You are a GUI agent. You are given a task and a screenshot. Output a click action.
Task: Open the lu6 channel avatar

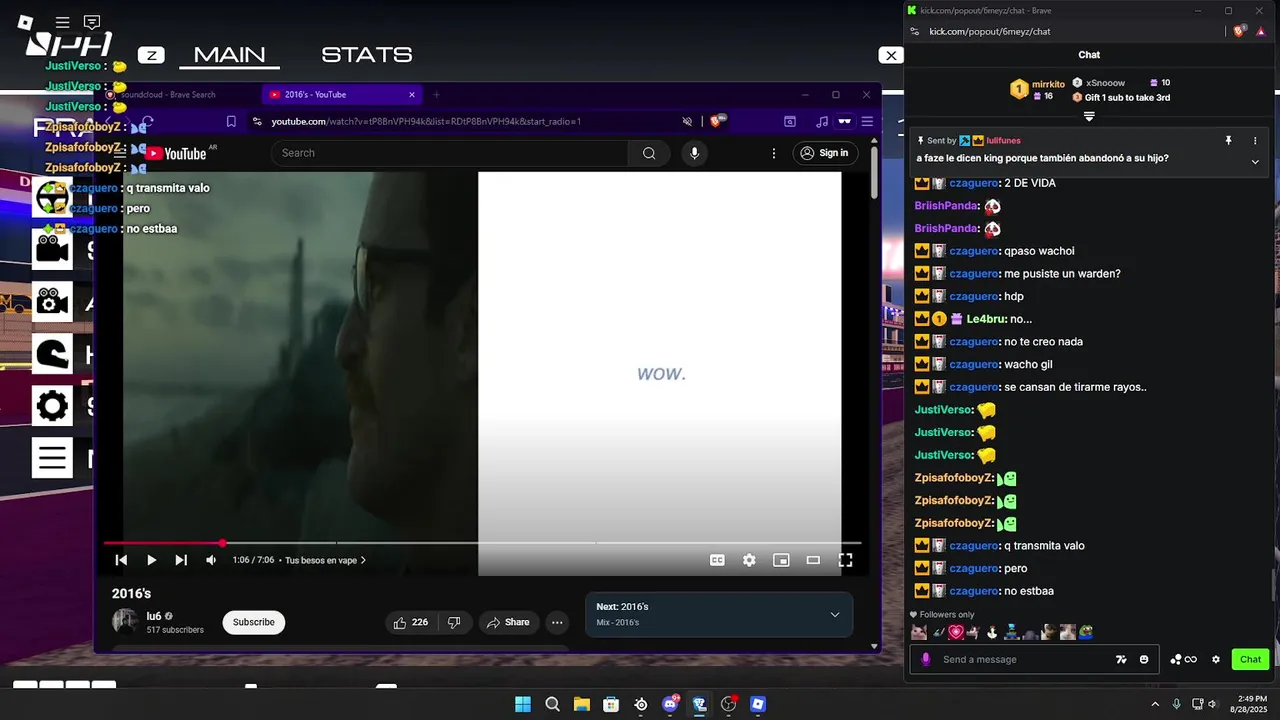click(x=125, y=621)
